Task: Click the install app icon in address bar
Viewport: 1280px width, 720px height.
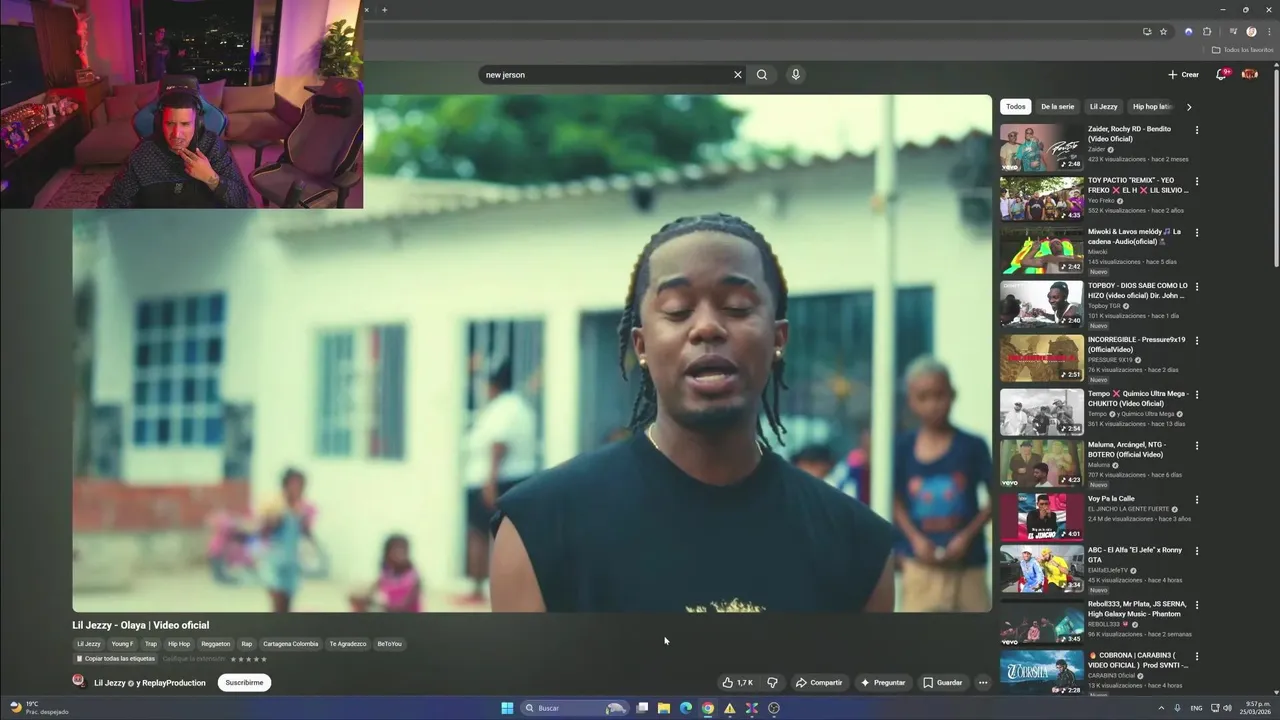Action: 1147,32
